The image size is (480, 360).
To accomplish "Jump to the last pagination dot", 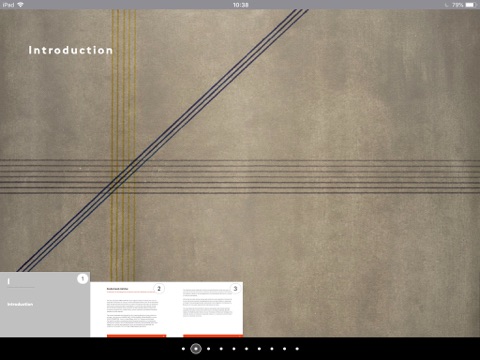I will (x=297, y=349).
